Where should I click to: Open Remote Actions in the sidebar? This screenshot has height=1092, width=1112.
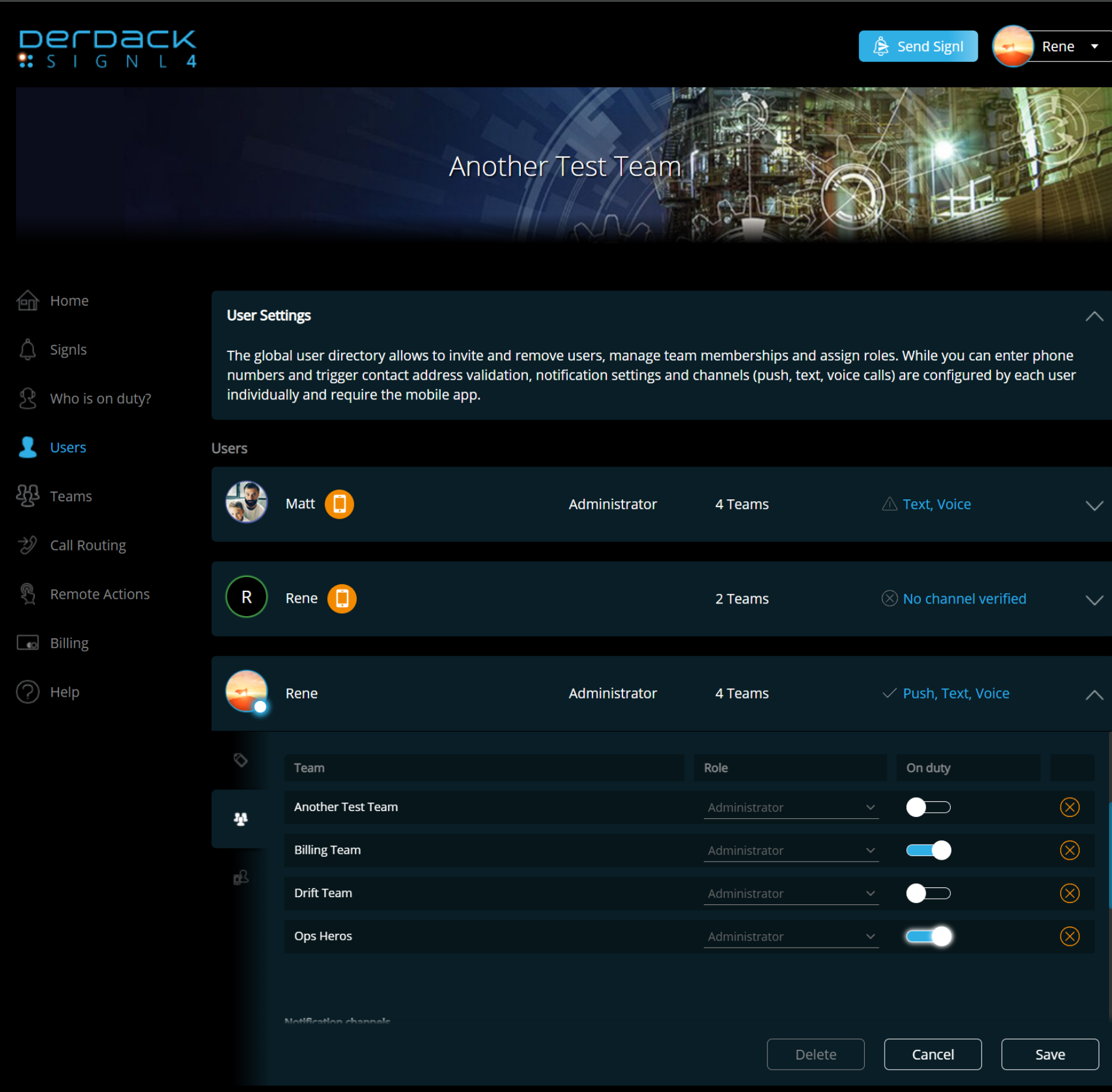100,594
